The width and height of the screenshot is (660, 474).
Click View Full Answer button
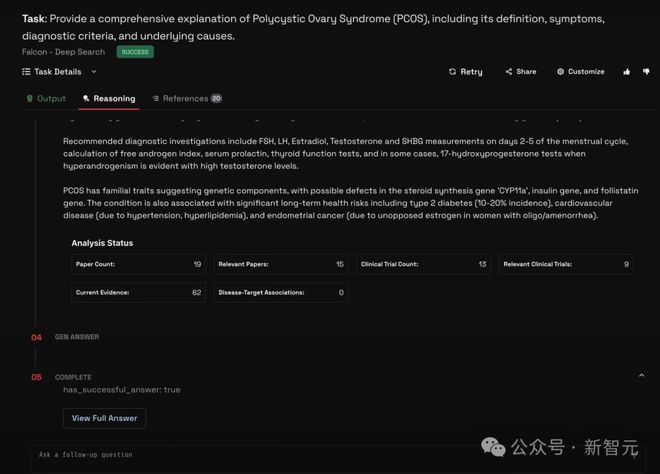click(x=104, y=418)
